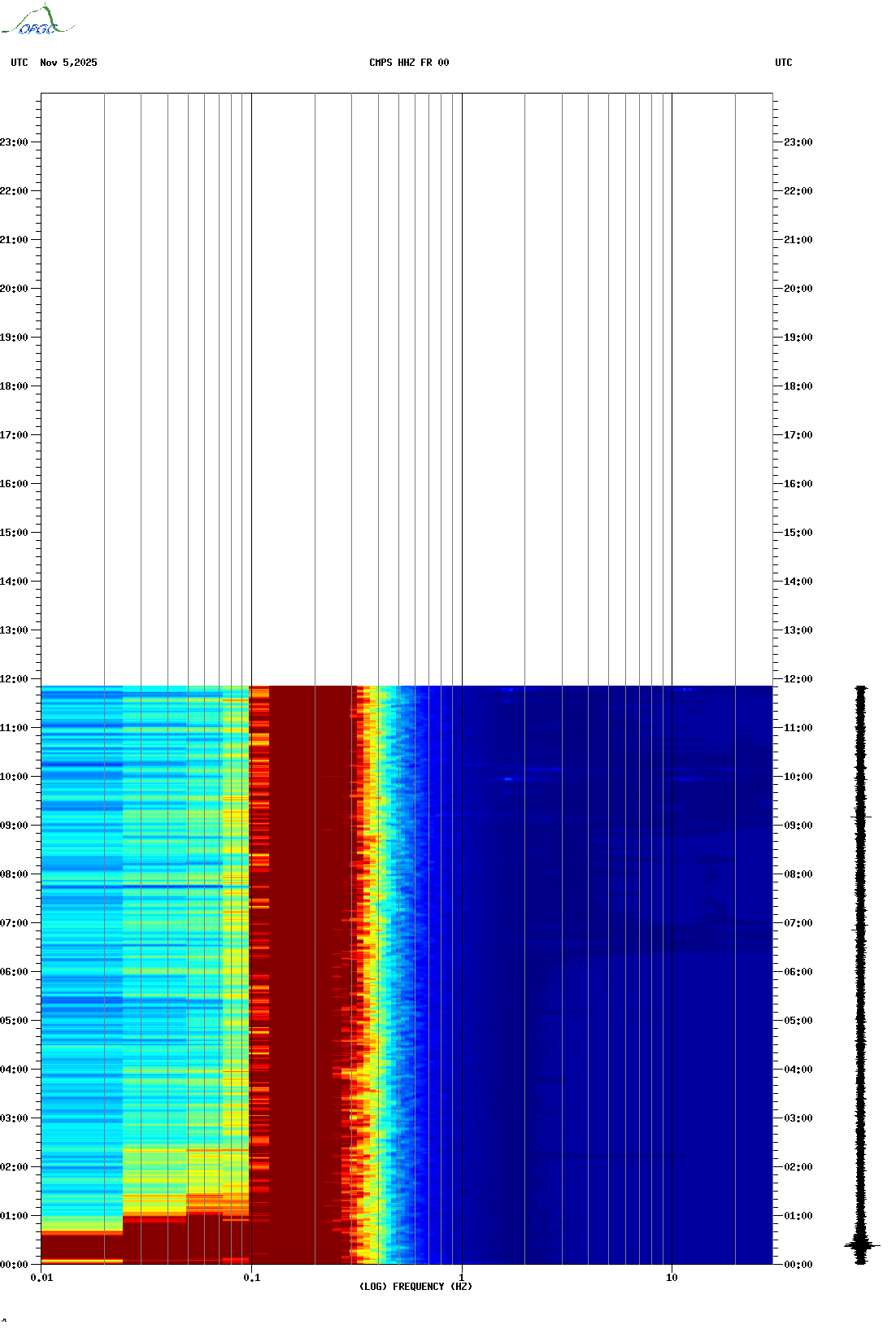Screen dimensions: 896x1329
Task: Click the 23:00 label on right axis
Action: 798,142
